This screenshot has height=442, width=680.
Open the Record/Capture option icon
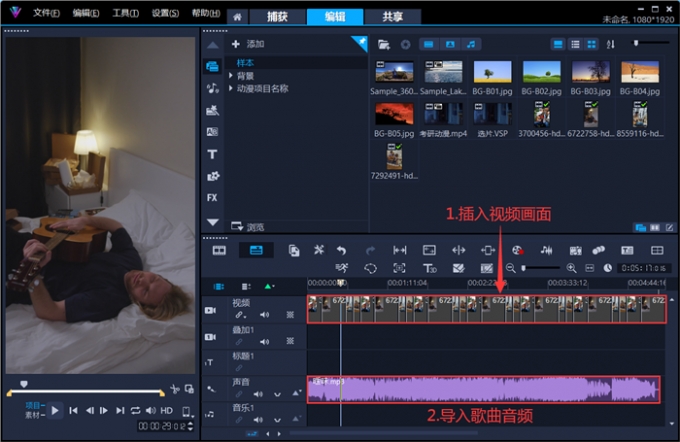click(x=517, y=250)
